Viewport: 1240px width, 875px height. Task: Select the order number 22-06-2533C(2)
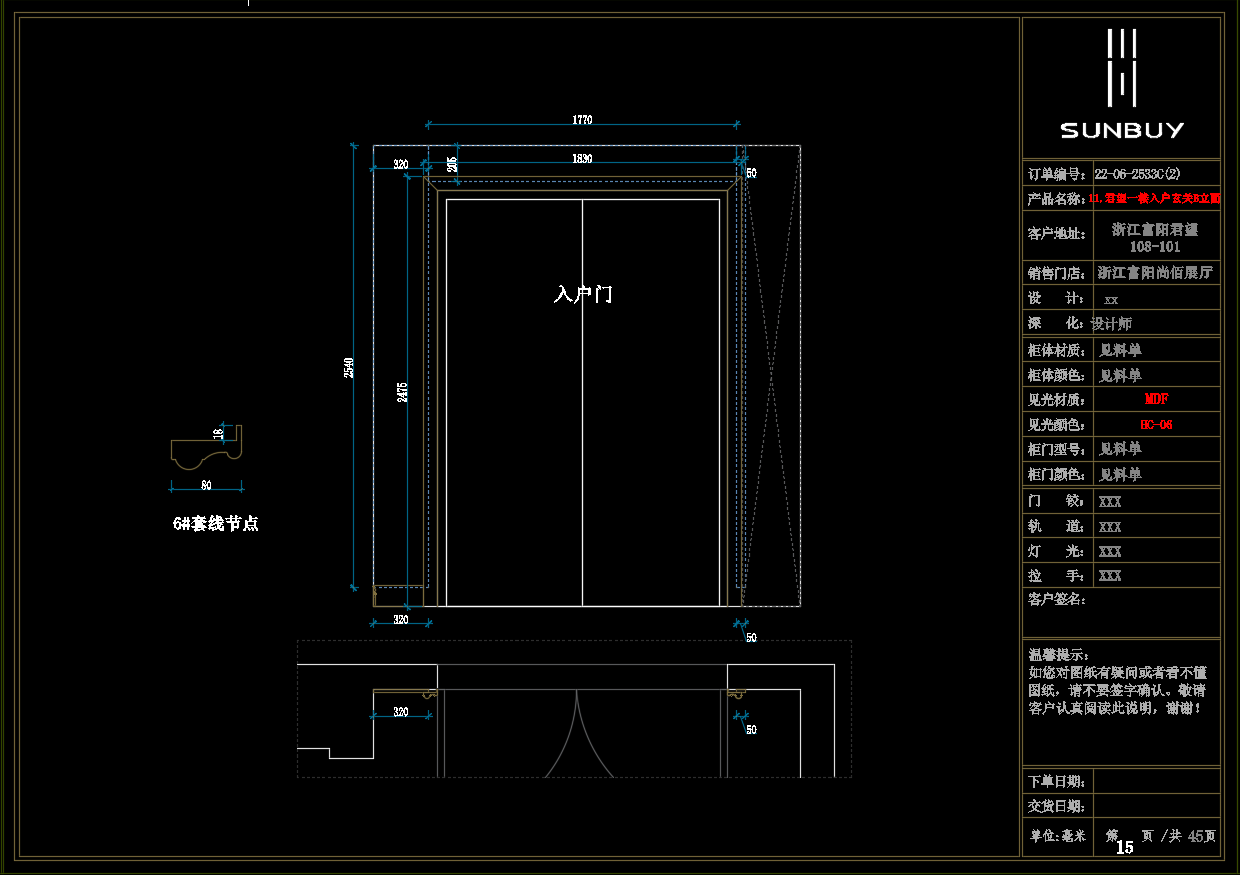click(1137, 173)
